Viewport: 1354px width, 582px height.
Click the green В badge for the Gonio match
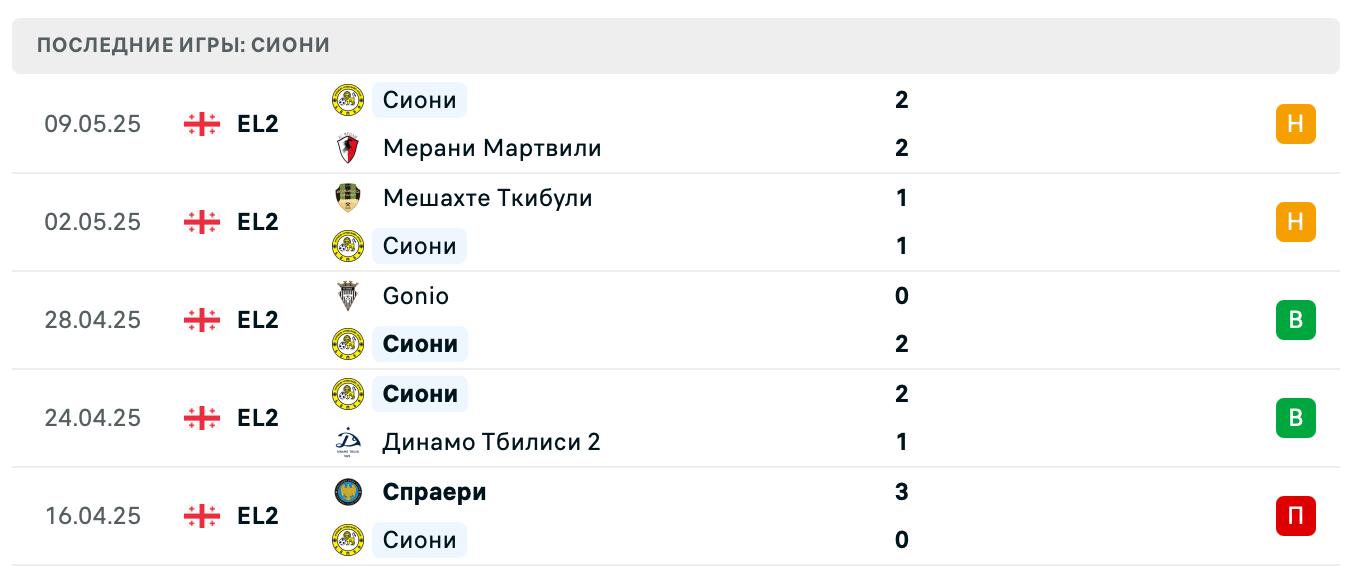(1296, 320)
